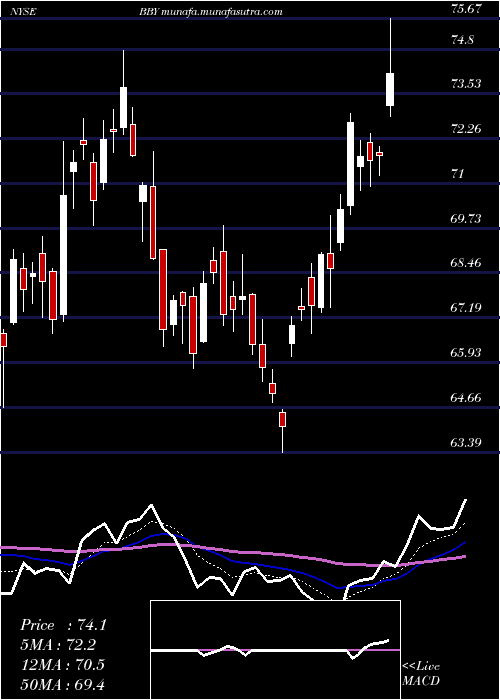Click the 63.39 price axis label
The height and width of the screenshot is (700, 500).
467,442
